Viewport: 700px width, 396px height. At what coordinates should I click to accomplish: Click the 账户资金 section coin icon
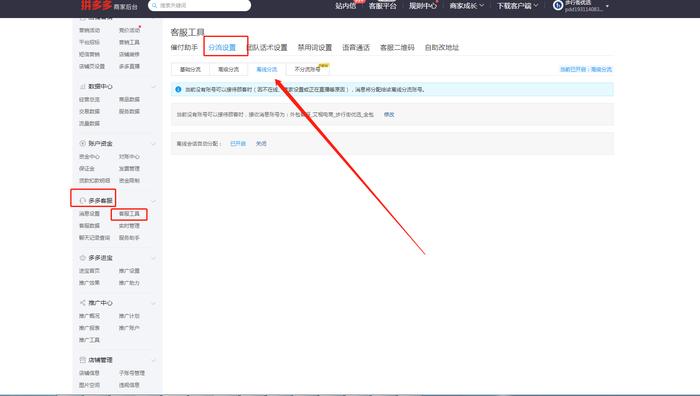(x=82, y=143)
